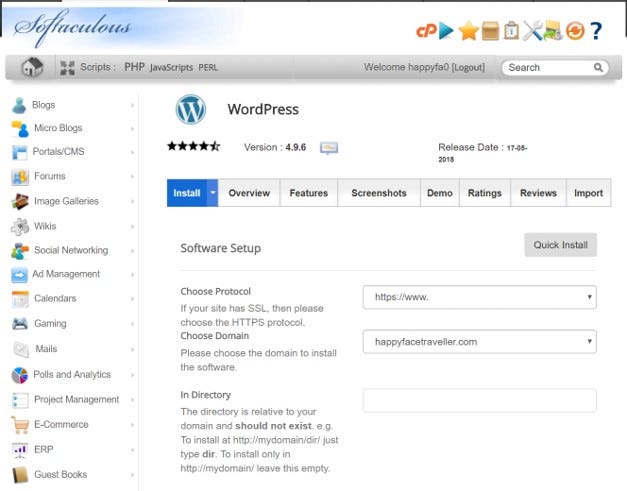Expand the Wikis category arrow
627x491 pixels.
[132, 227]
